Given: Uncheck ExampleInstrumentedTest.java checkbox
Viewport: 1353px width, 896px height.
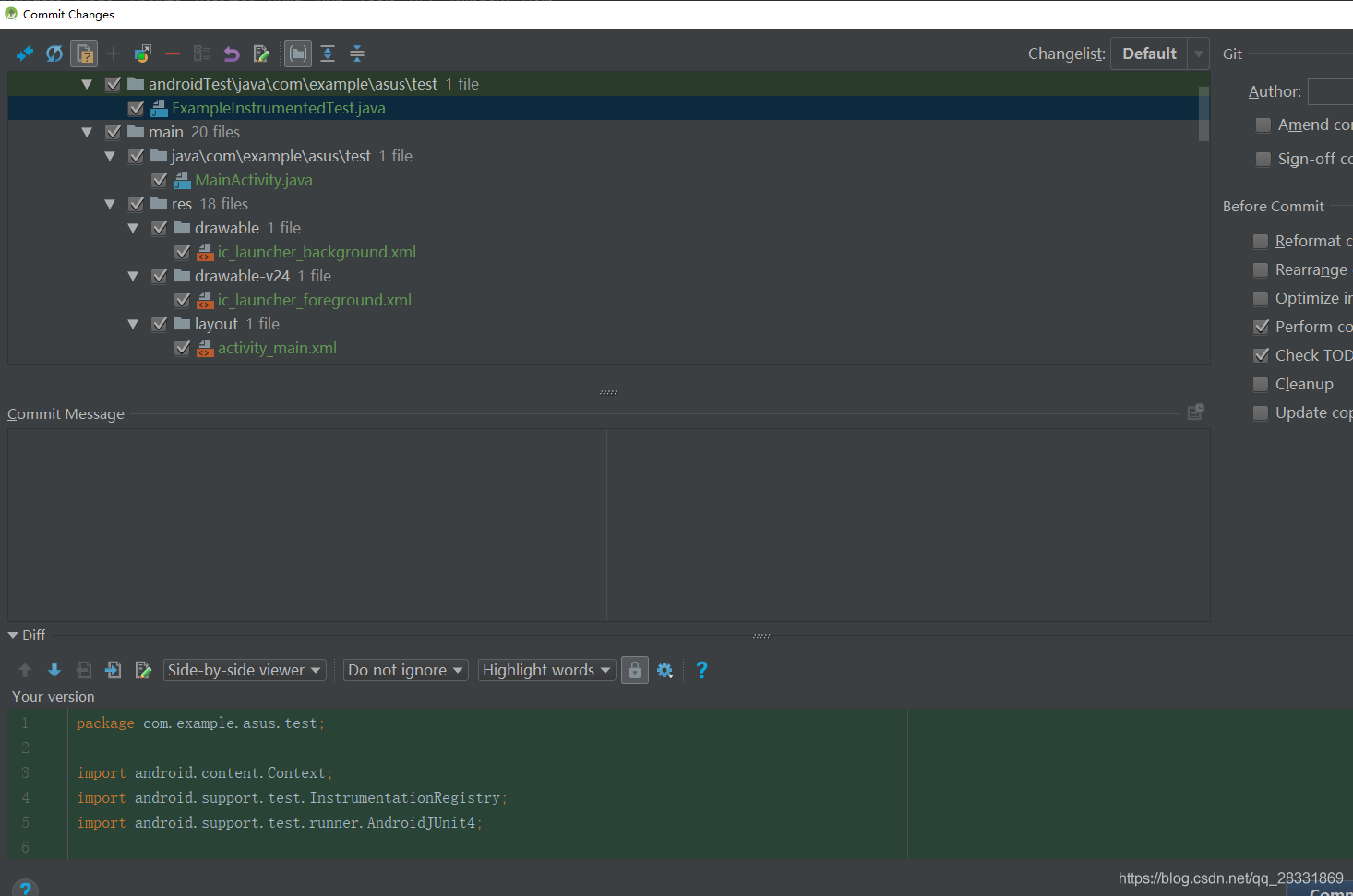Looking at the screenshot, I should 137,108.
